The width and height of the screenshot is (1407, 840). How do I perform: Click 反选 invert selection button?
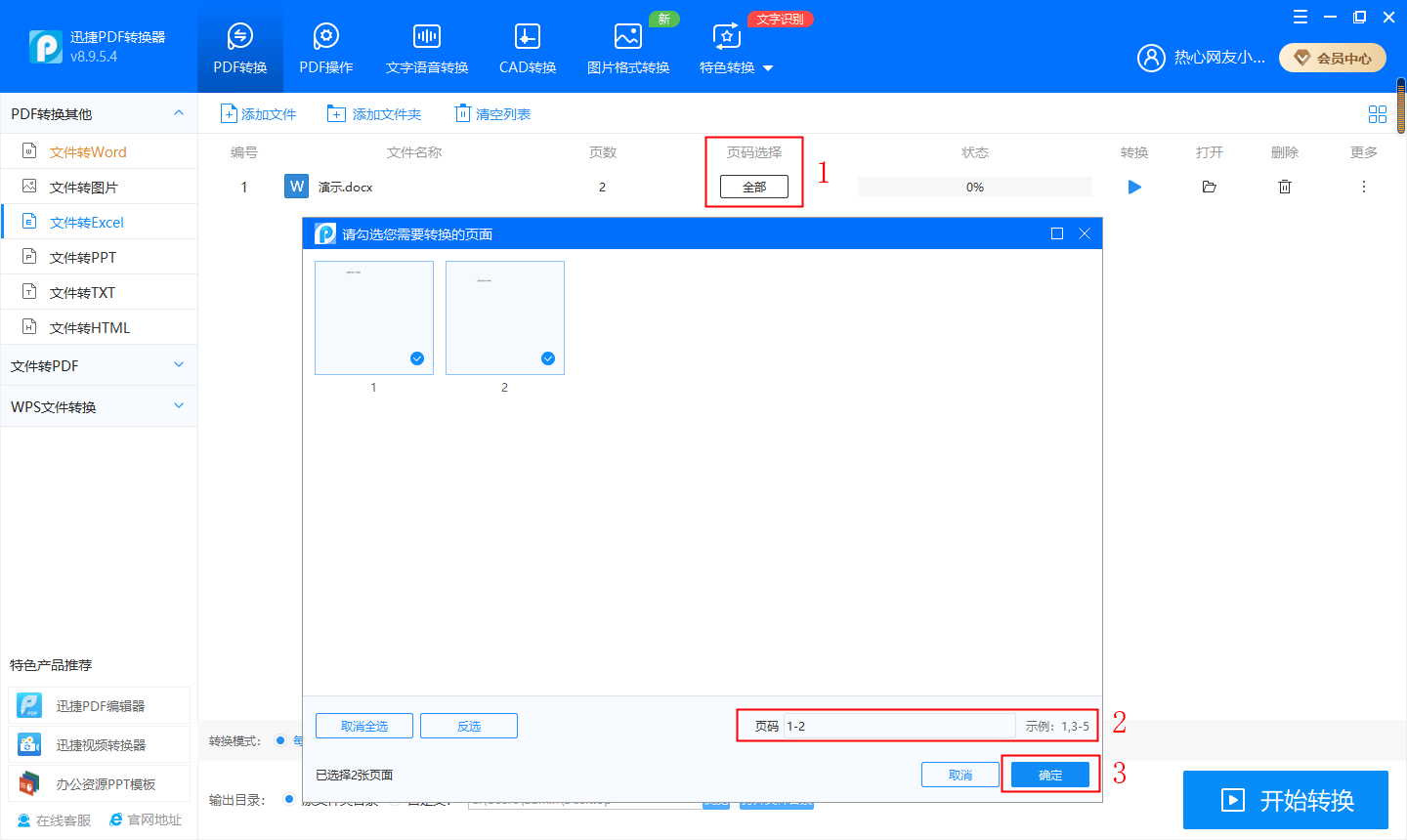(469, 726)
